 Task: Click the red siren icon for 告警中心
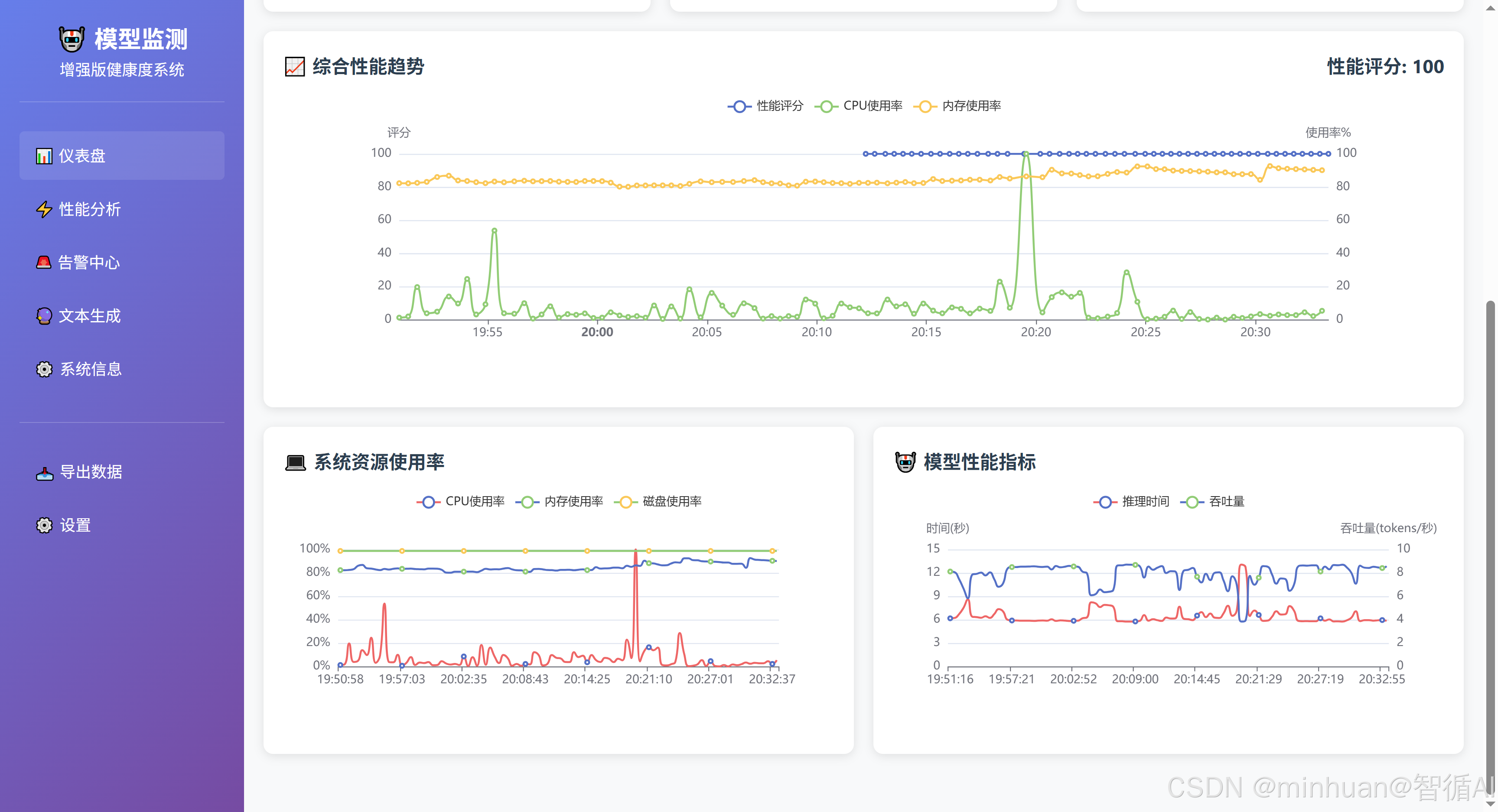44,263
